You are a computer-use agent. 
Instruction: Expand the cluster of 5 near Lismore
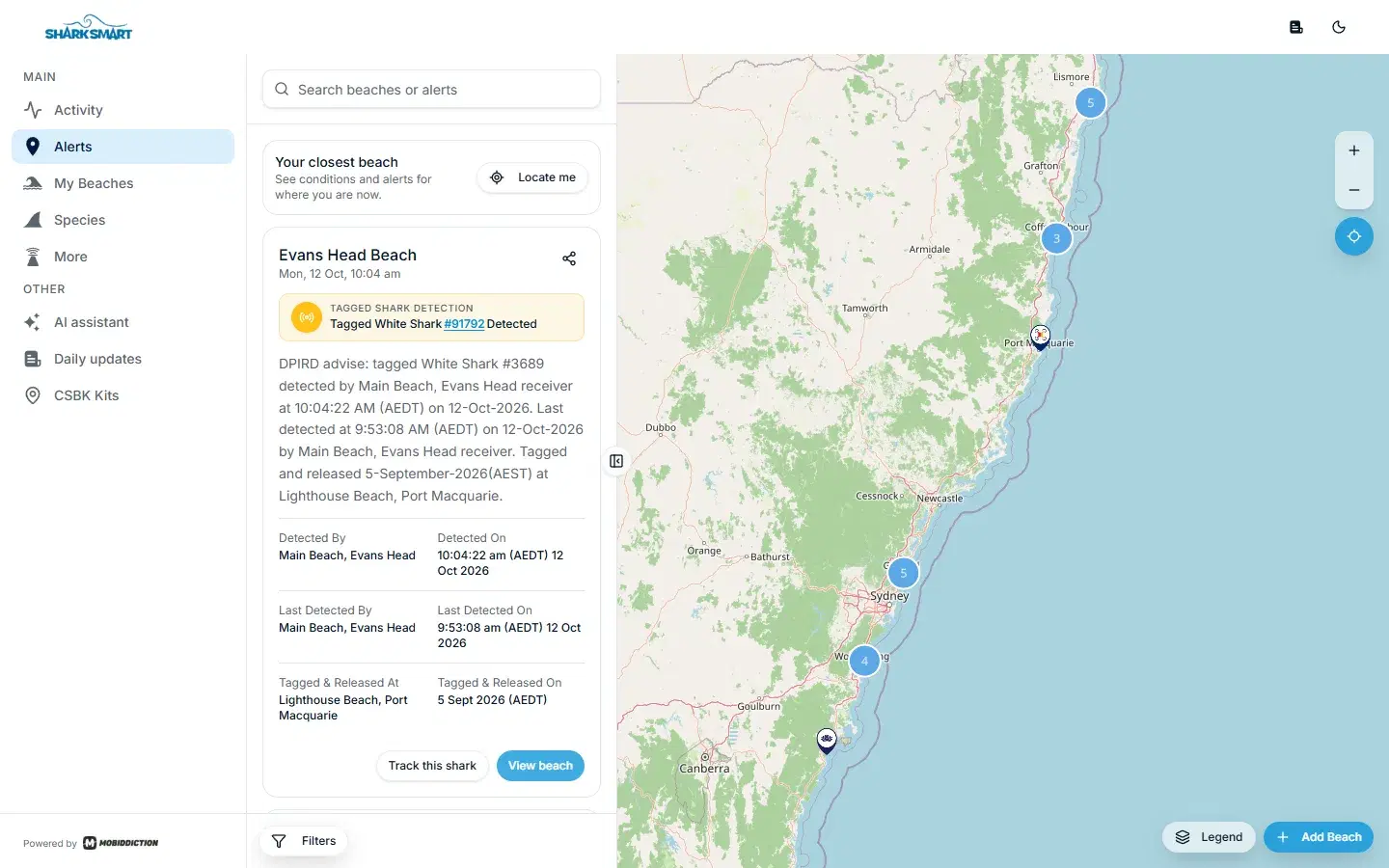click(x=1090, y=102)
